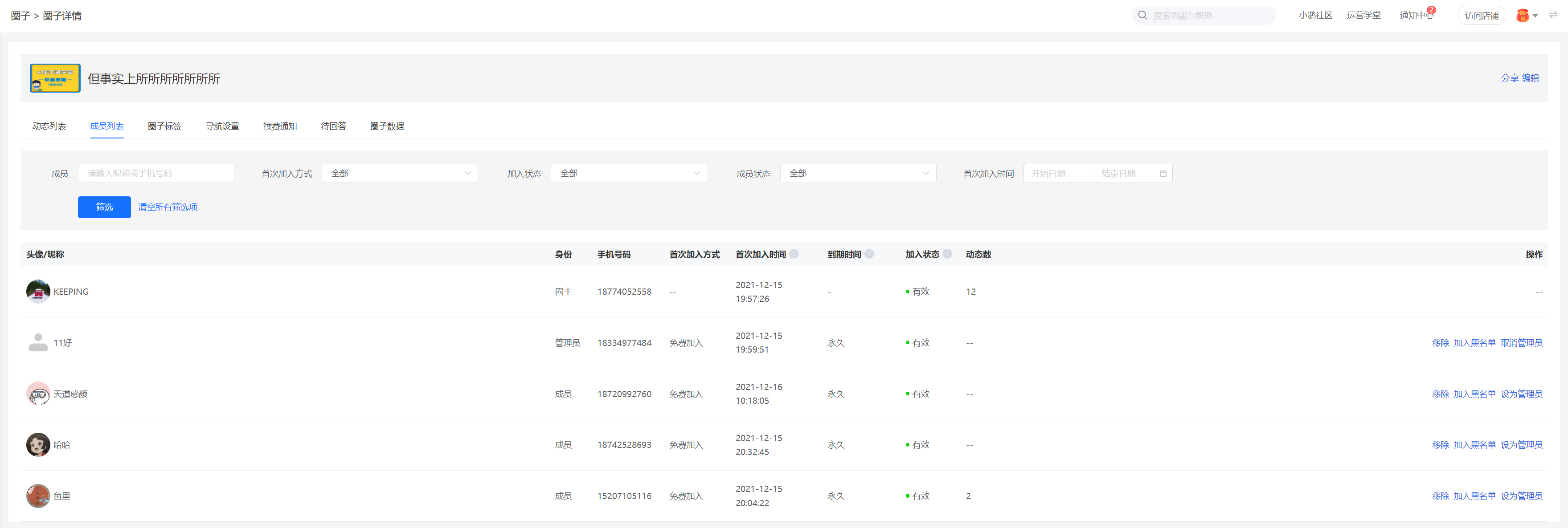Click the 成员 nickname or phone input field
This screenshot has height=528, width=1568.
(x=156, y=174)
